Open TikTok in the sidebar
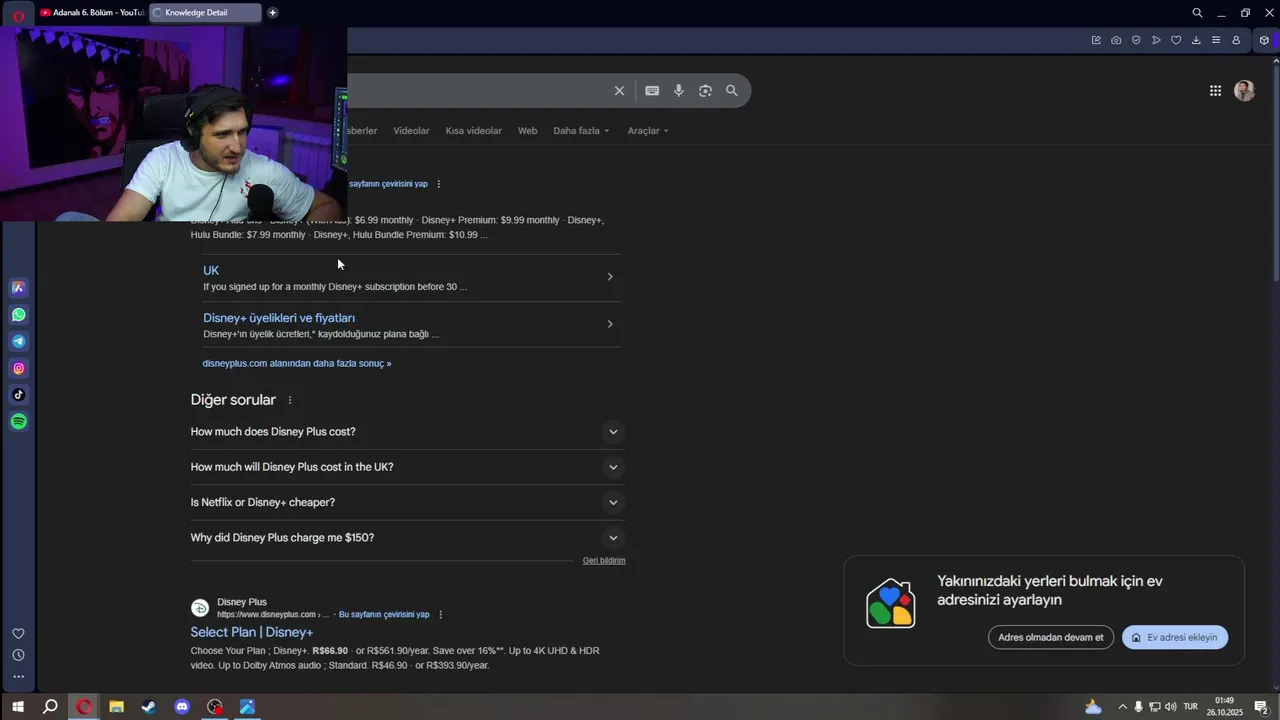Viewport: 1280px width, 720px height. [18, 395]
